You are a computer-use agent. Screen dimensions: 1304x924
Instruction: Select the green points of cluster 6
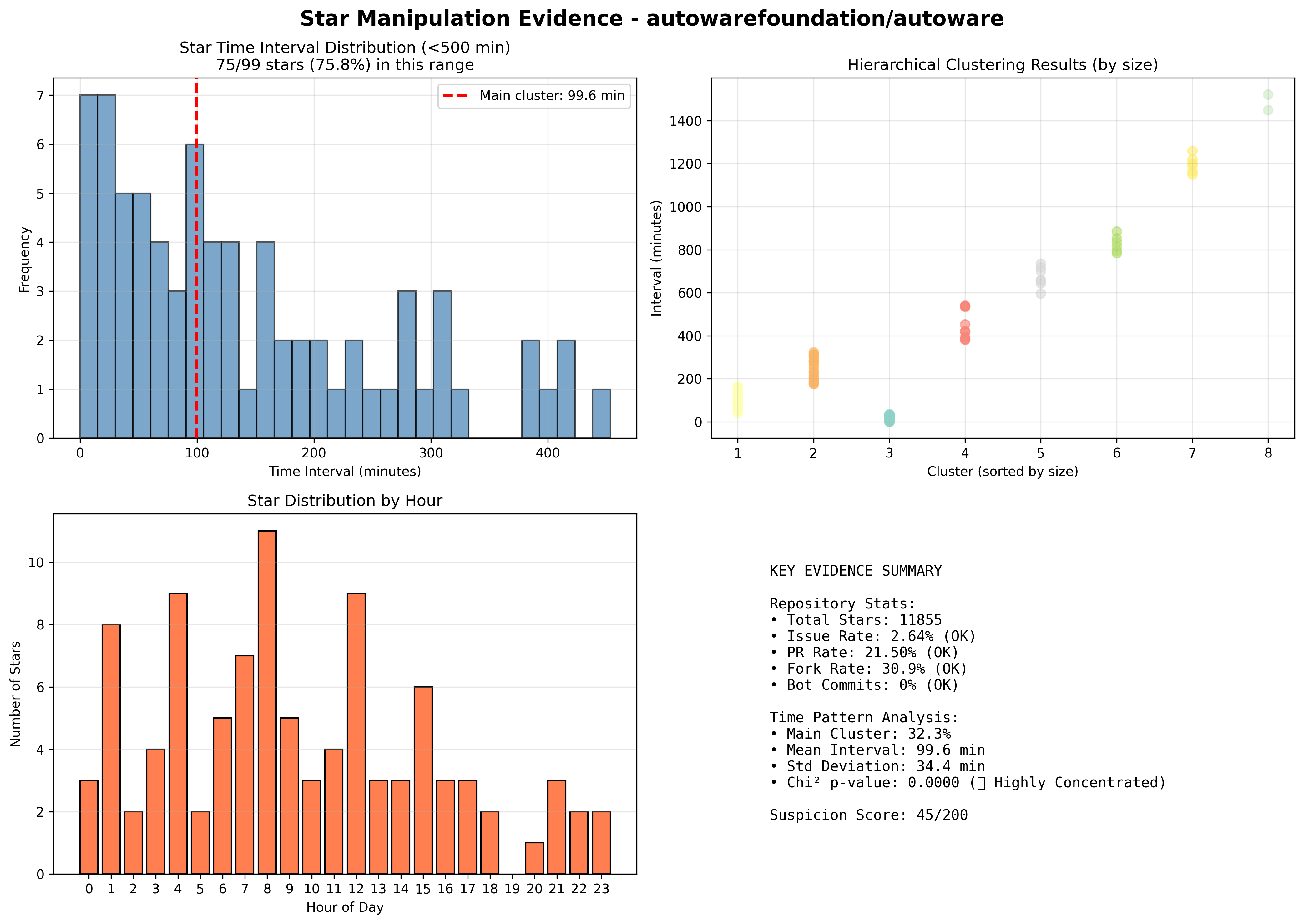1117,243
